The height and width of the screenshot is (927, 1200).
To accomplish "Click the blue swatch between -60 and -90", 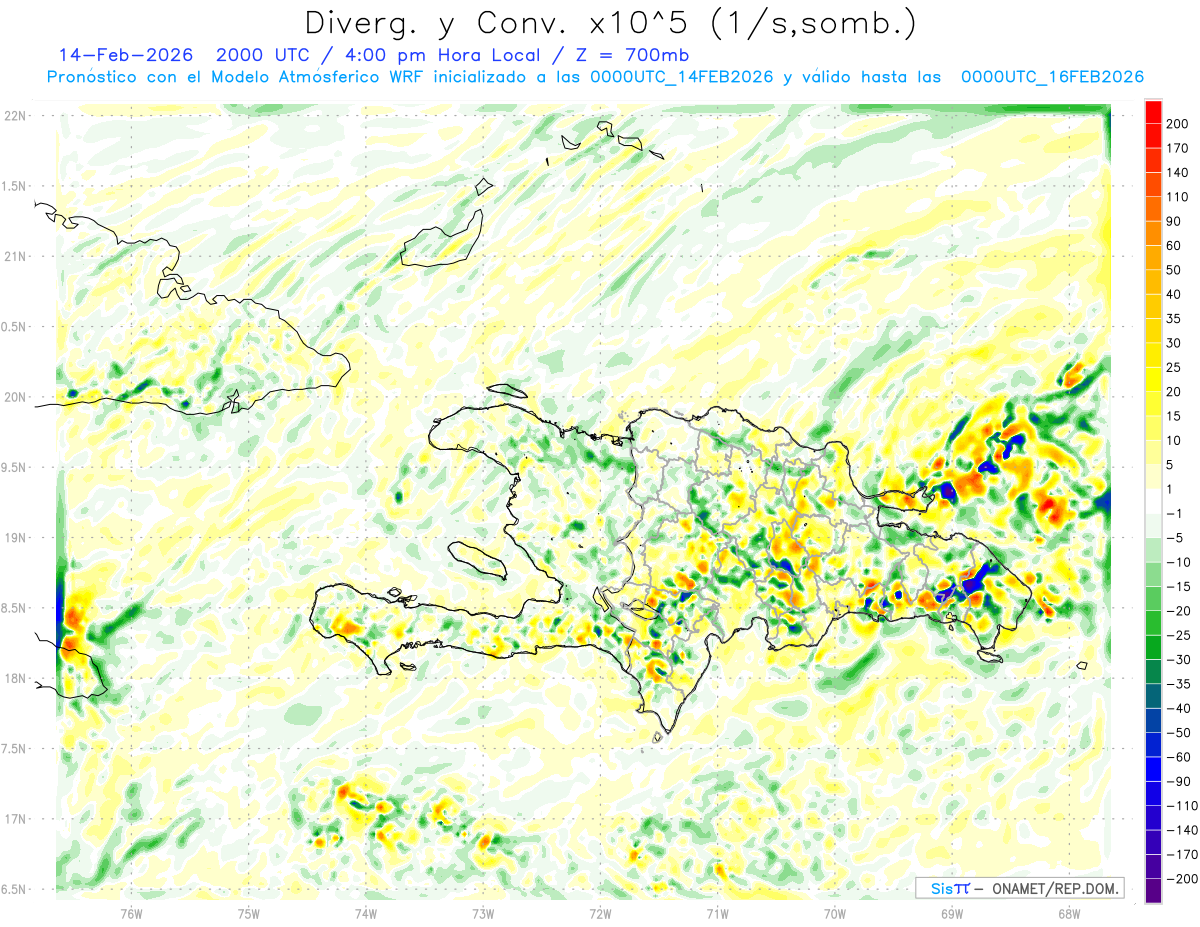I will tap(1153, 770).
